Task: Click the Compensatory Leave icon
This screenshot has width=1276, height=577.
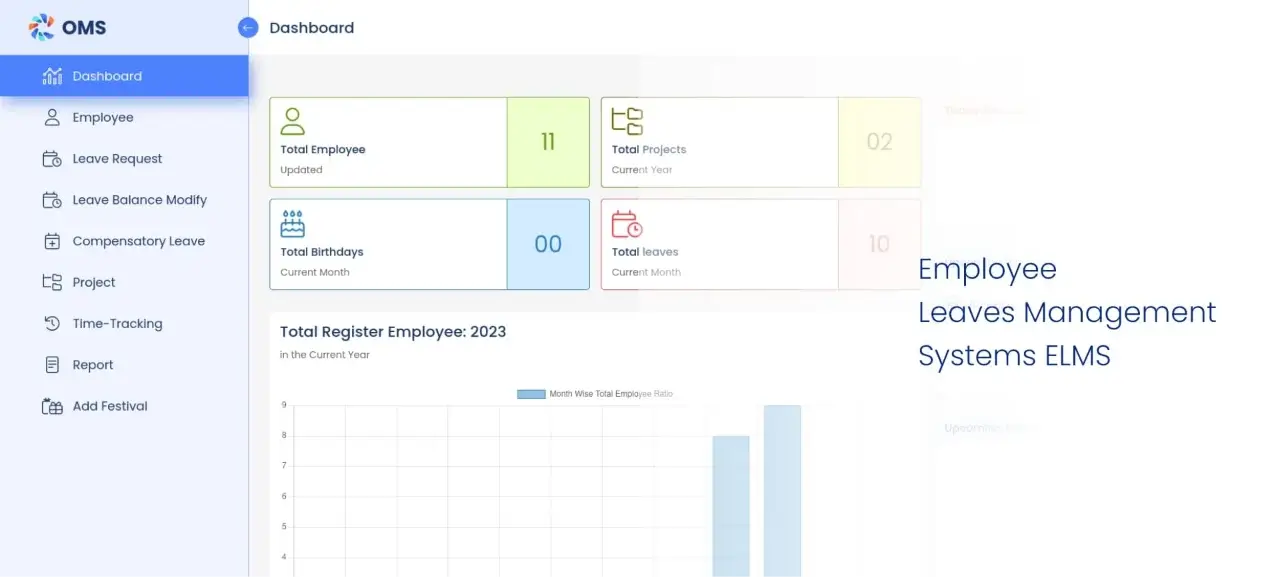Action: point(51,241)
